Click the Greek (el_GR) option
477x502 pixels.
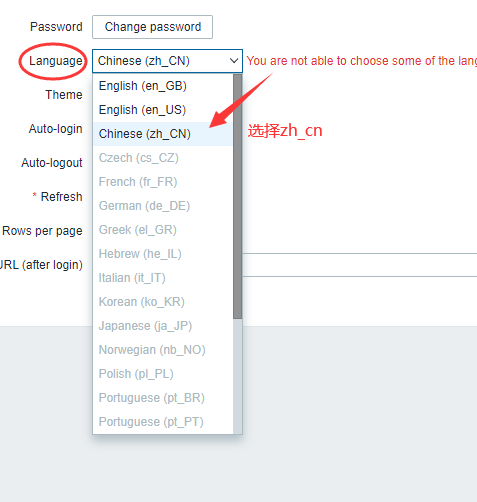coord(163,230)
